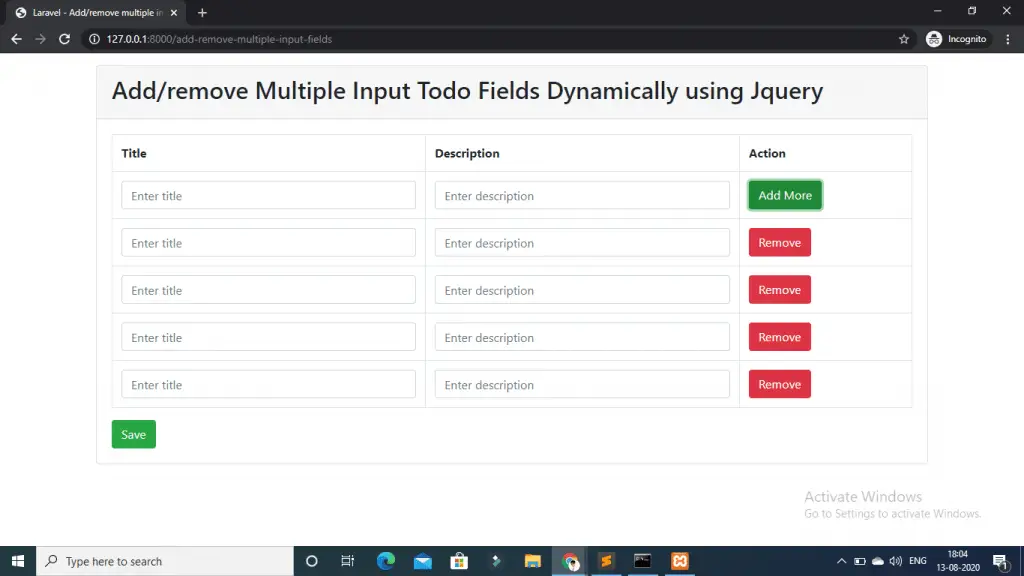Click the first Enter title input field
This screenshot has width=1024, height=576.
tap(268, 195)
